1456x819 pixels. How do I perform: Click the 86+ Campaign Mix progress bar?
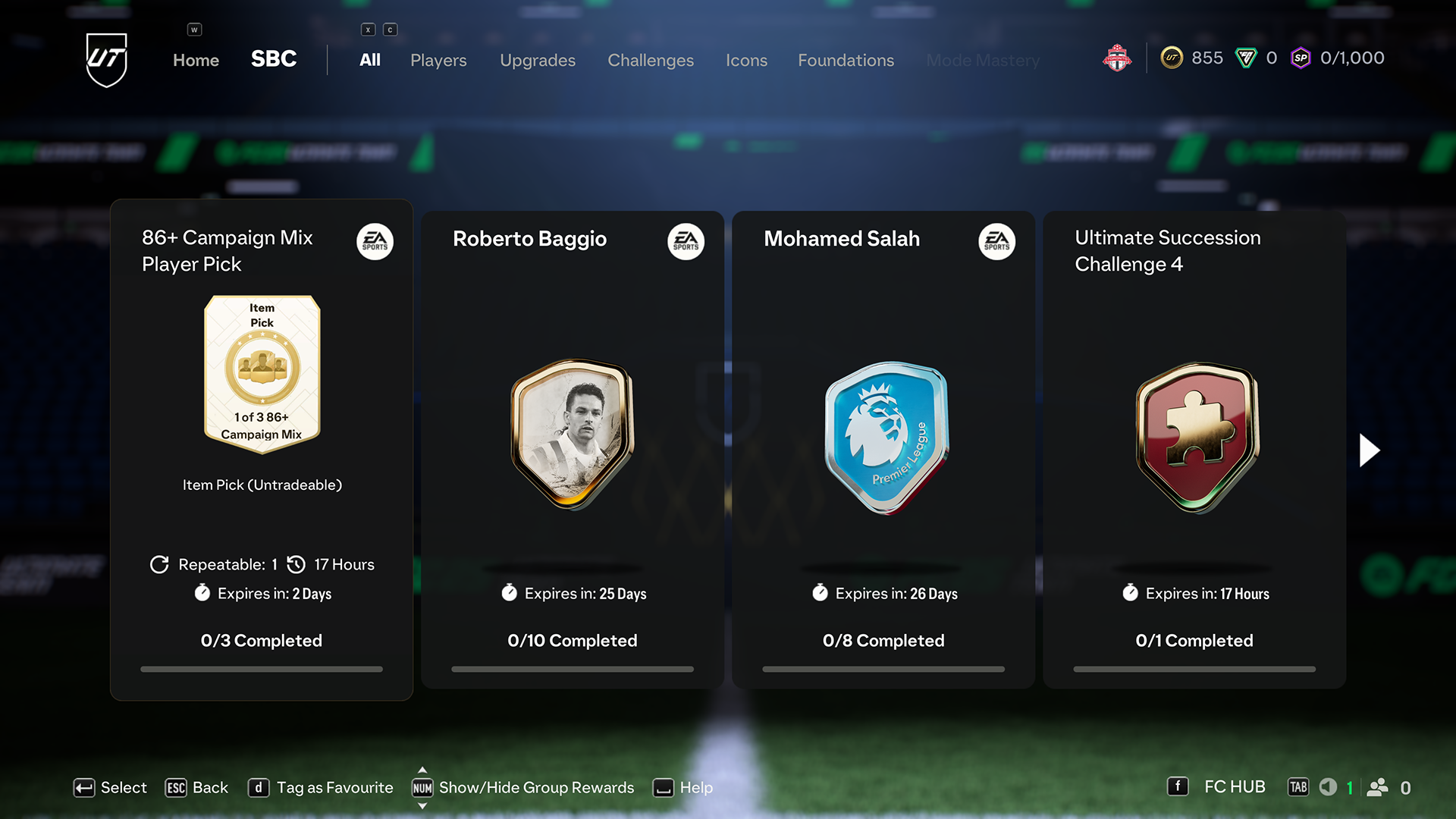pyautogui.click(x=262, y=670)
